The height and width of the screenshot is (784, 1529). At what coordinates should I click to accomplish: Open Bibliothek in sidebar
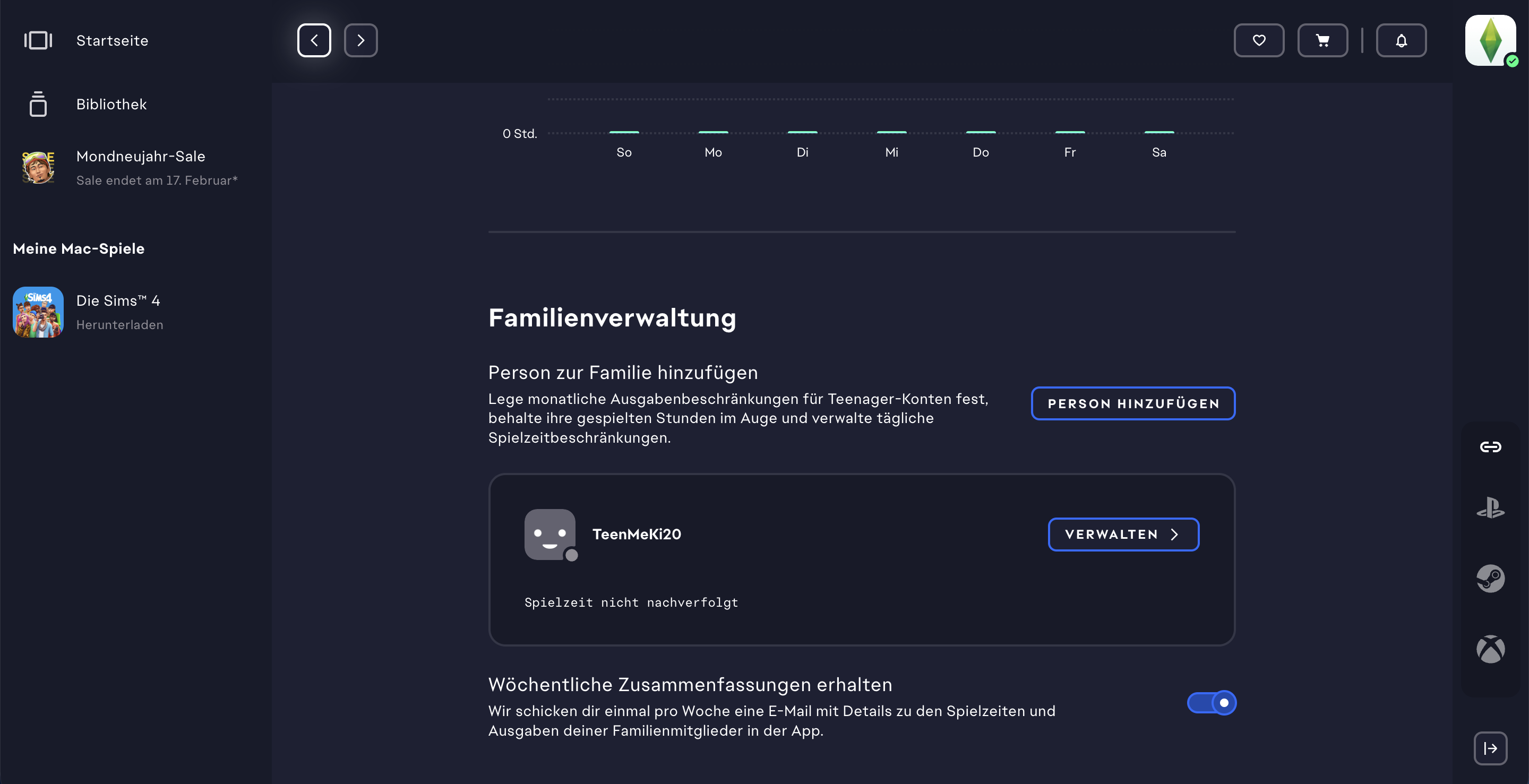pos(111,105)
